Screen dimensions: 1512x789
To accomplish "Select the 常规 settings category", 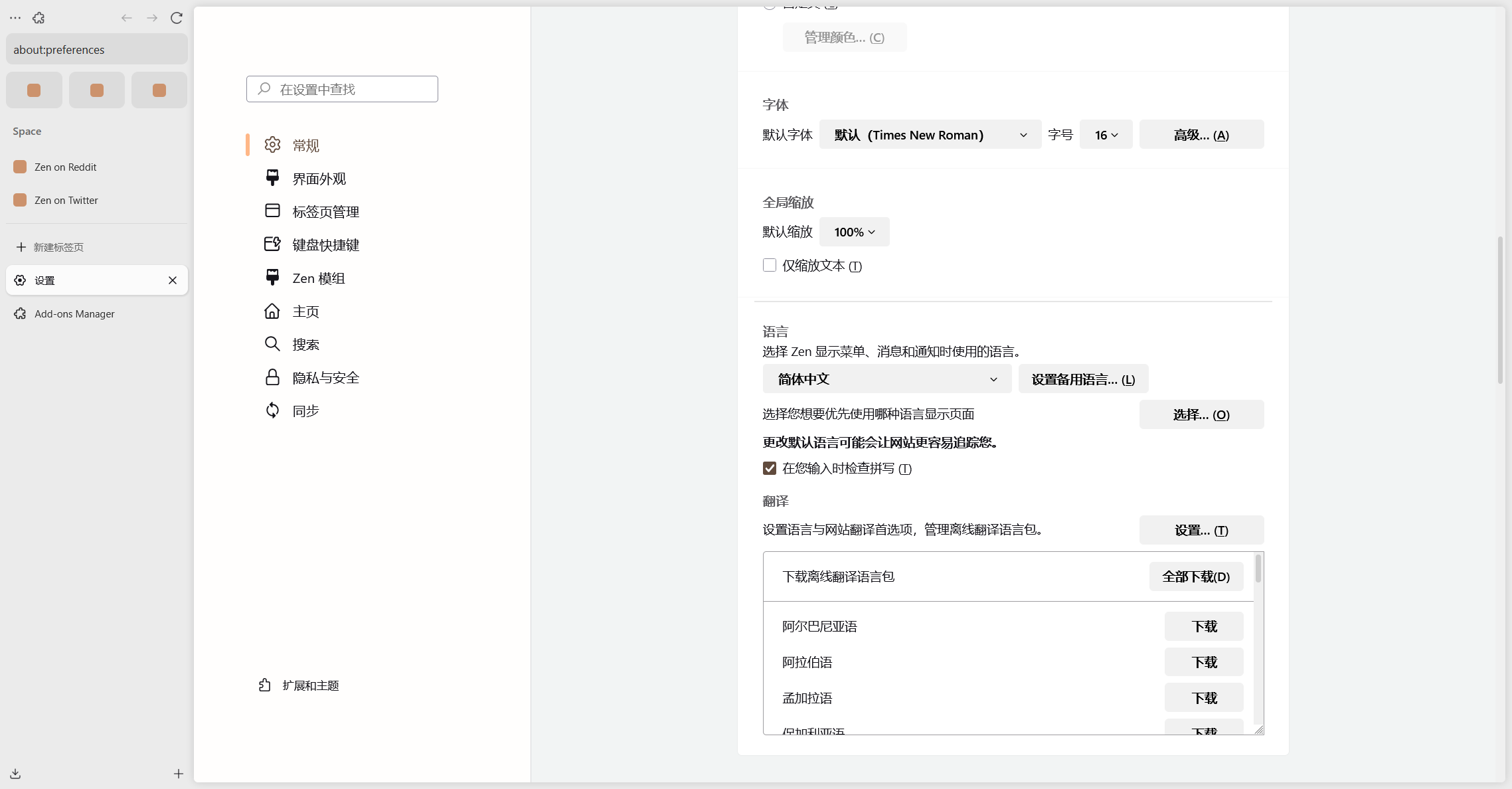I will pyautogui.click(x=342, y=145).
